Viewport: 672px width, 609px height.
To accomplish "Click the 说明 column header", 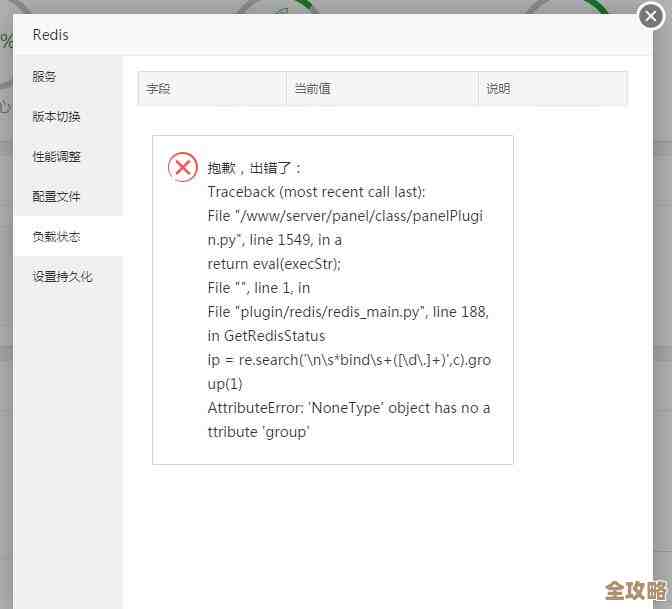I will (552, 88).
